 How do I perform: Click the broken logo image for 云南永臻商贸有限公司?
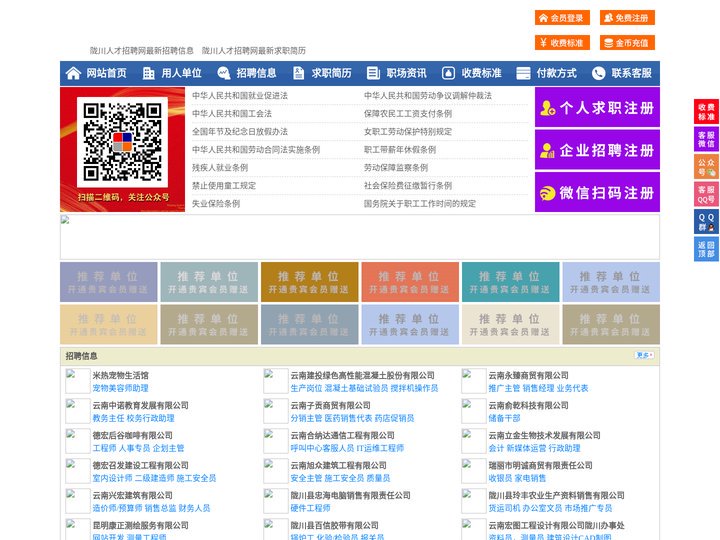point(473,381)
